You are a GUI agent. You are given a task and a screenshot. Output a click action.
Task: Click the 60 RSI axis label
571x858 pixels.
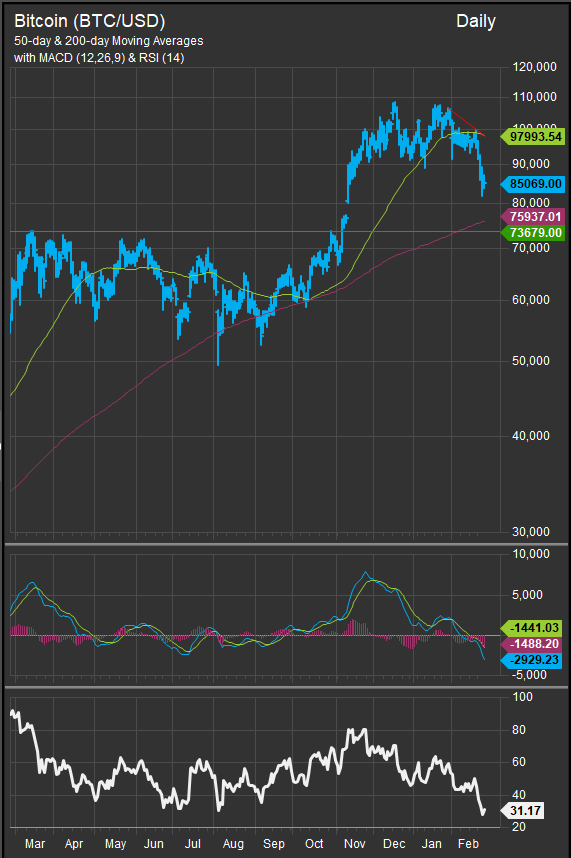tap(519, 762)
